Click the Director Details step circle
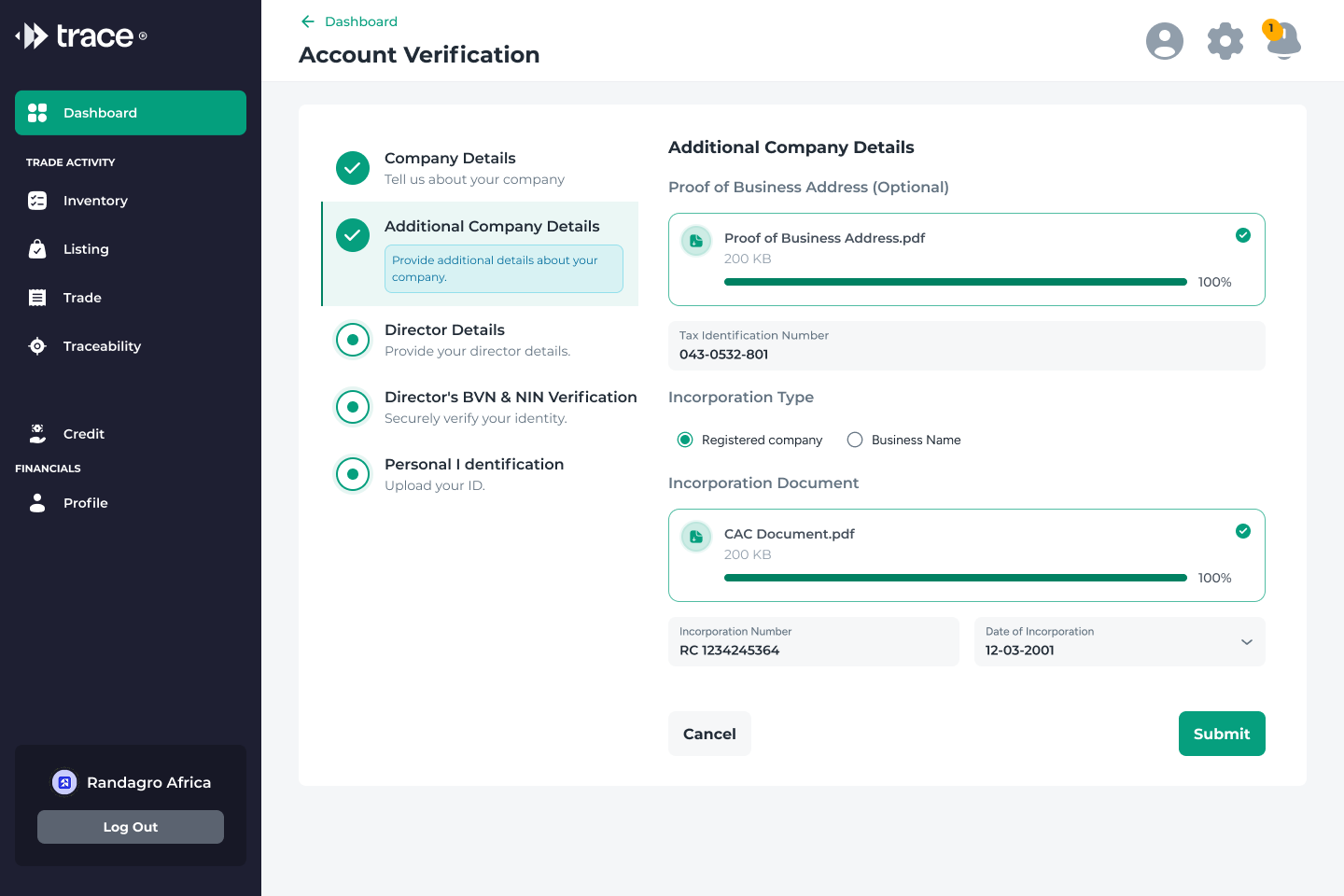 point(353,340)
